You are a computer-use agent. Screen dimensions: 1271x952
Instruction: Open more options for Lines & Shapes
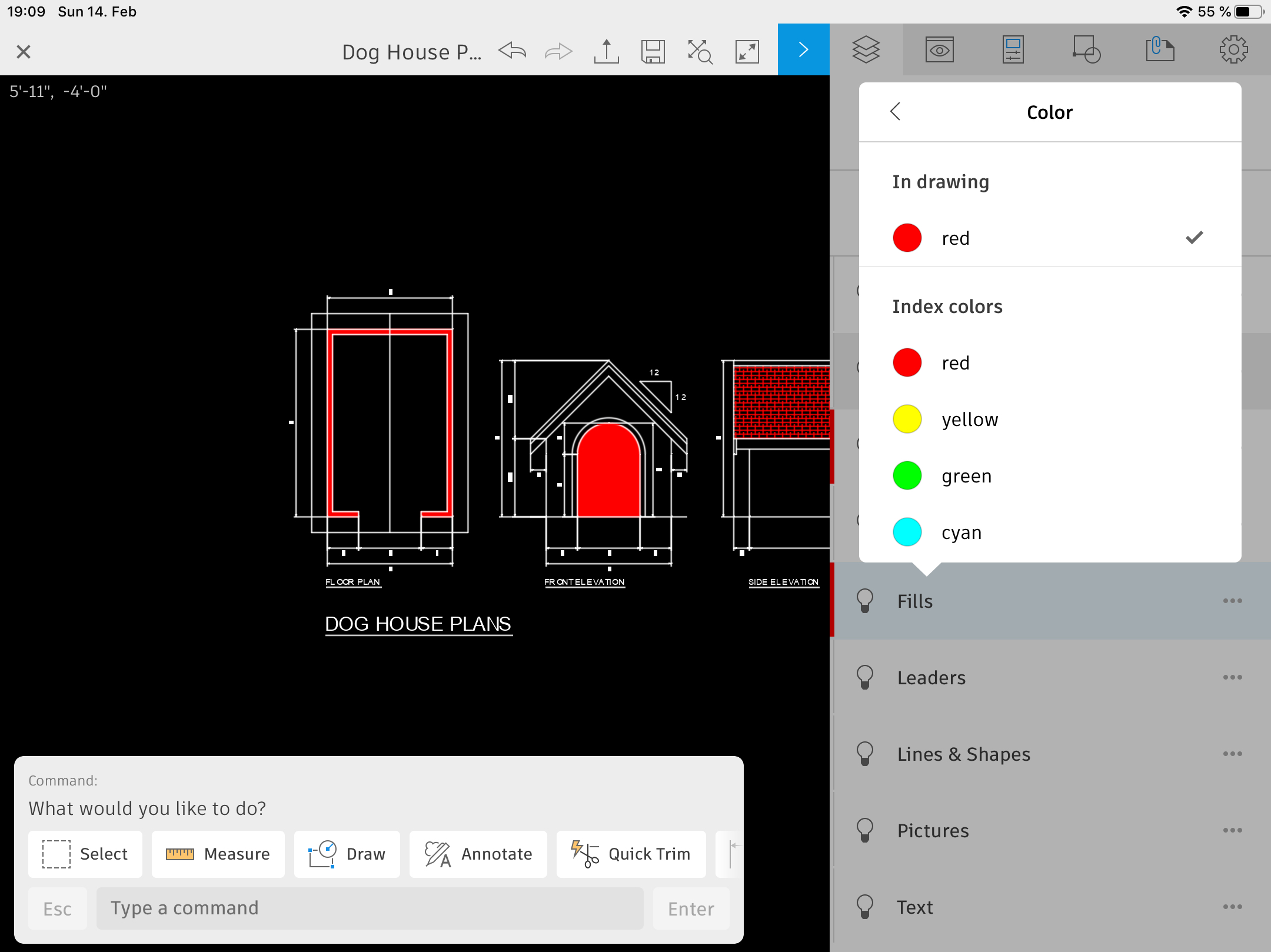tap(1232, 754)
